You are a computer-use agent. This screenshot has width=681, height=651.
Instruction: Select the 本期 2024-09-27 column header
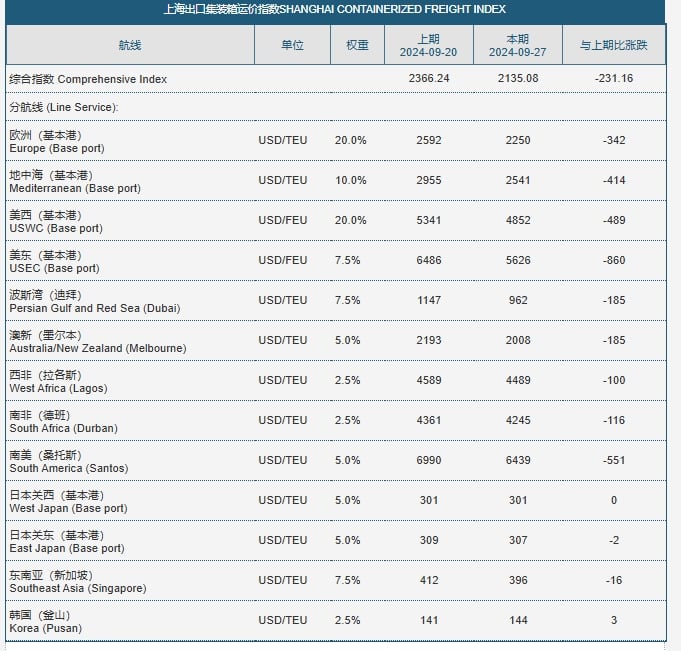click(518, 45)
